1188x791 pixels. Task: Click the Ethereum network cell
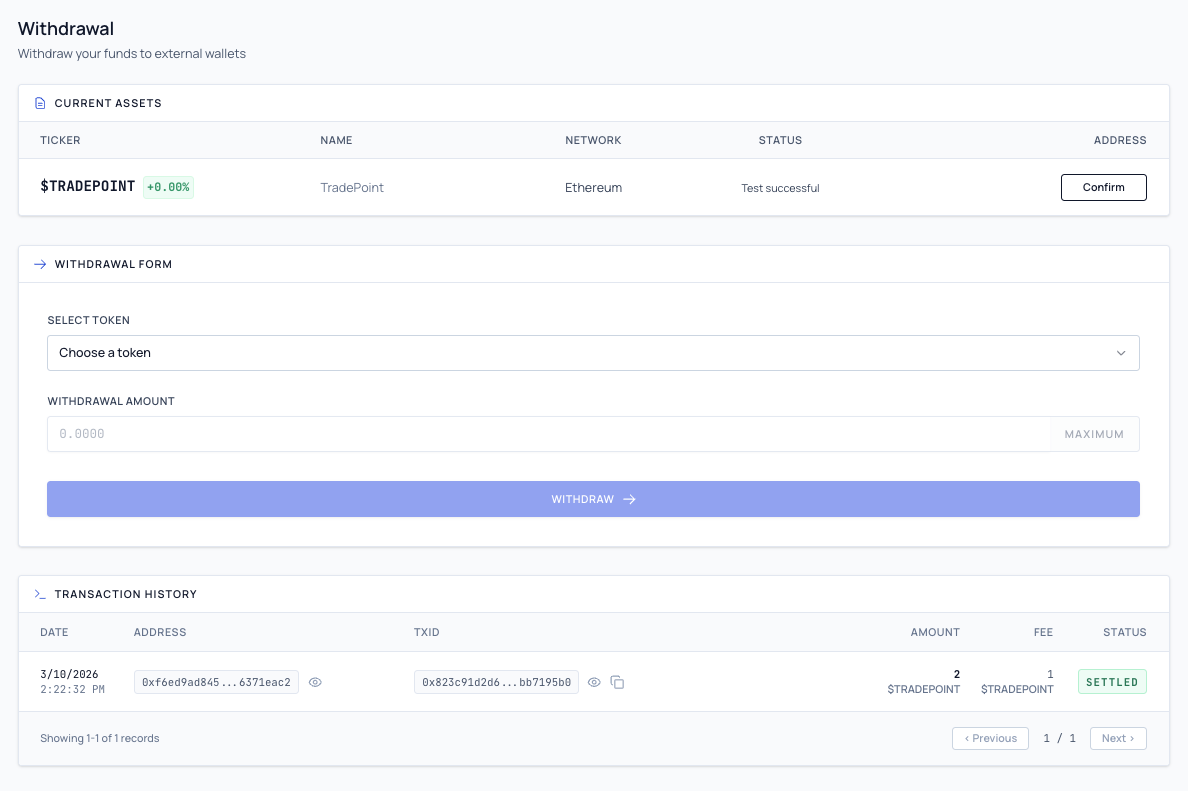point(593,188)
